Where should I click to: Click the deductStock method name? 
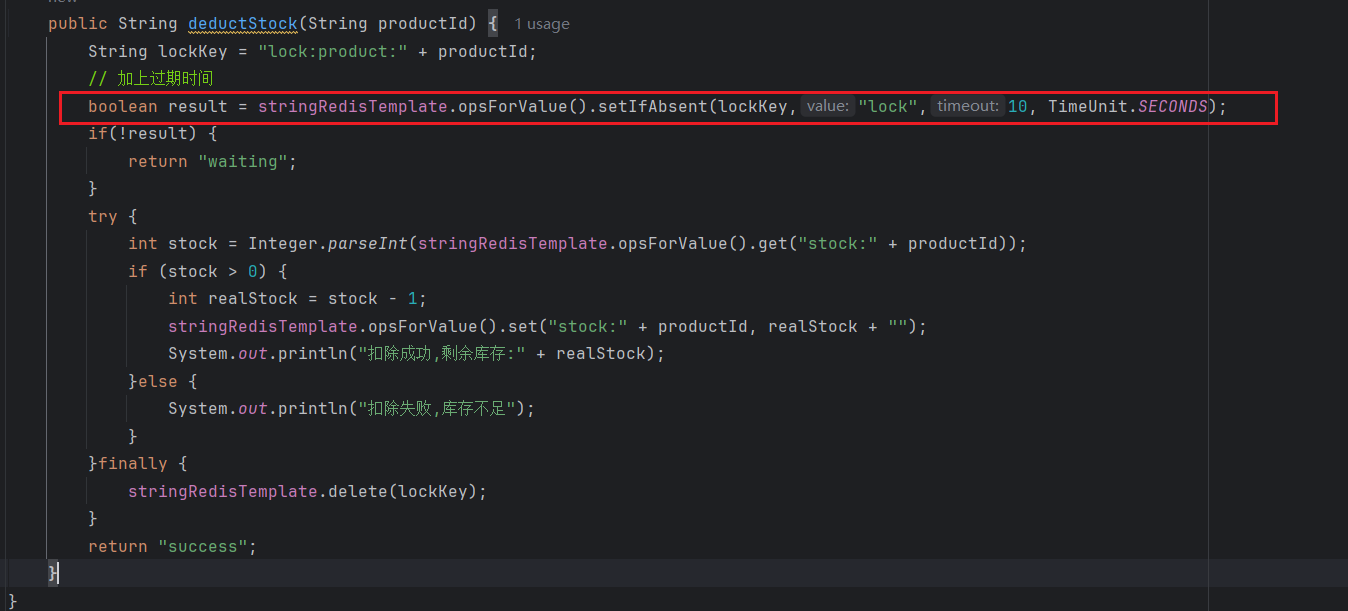tap(243, 23)
